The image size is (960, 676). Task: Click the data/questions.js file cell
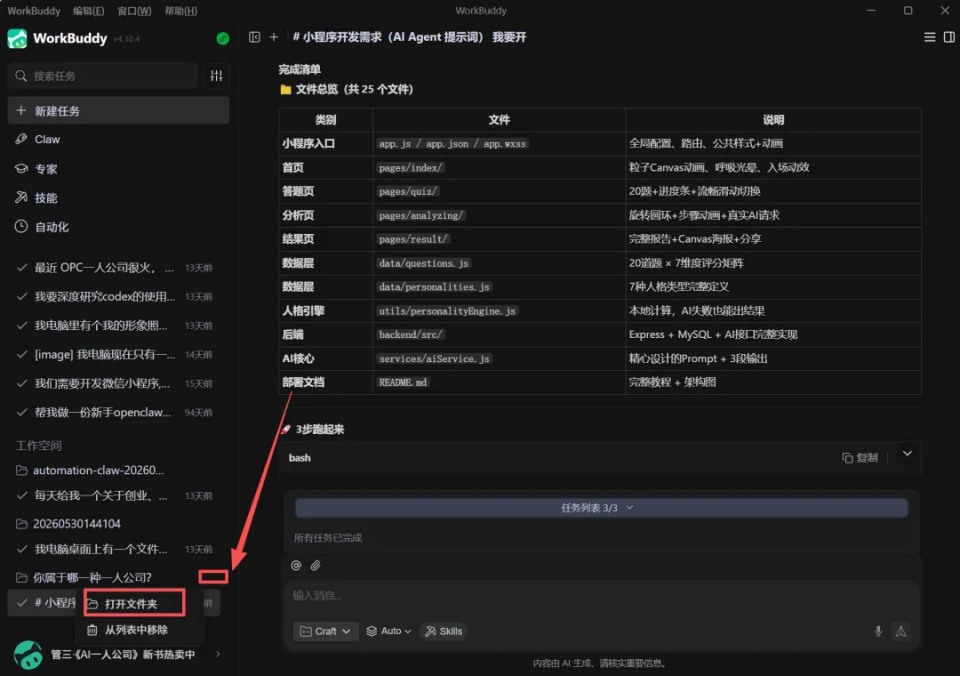pos(424,263)
